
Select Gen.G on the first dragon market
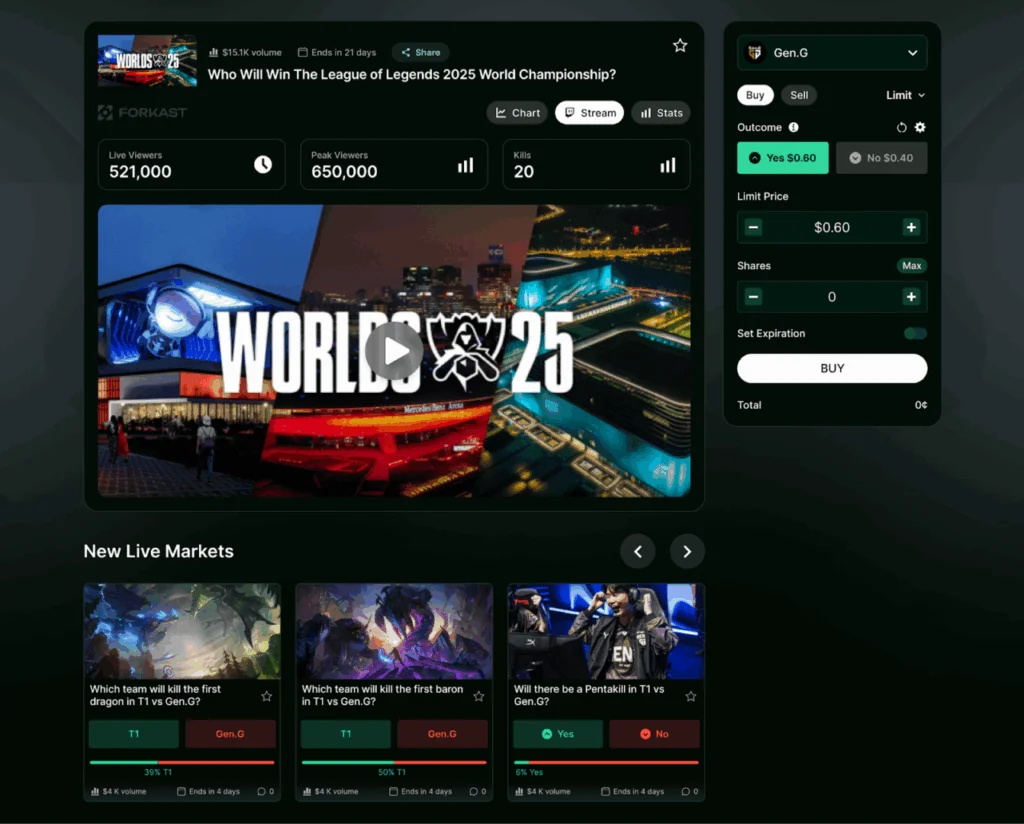tap(230, 733)
